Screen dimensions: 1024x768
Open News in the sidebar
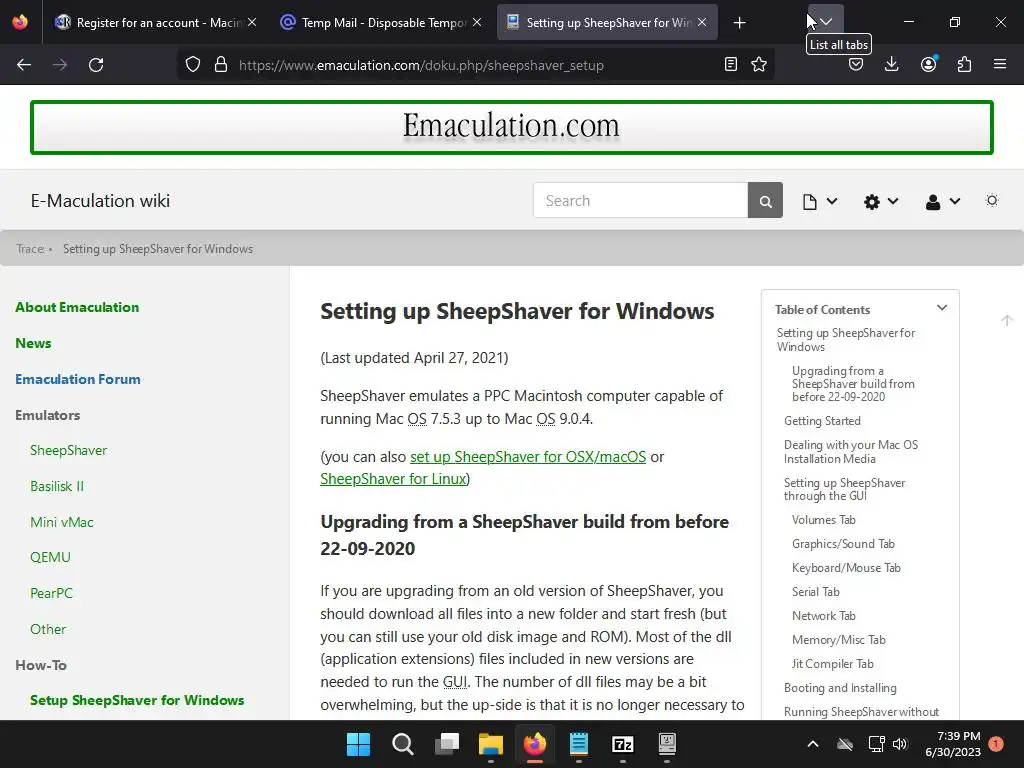click(x=33, y=343)
